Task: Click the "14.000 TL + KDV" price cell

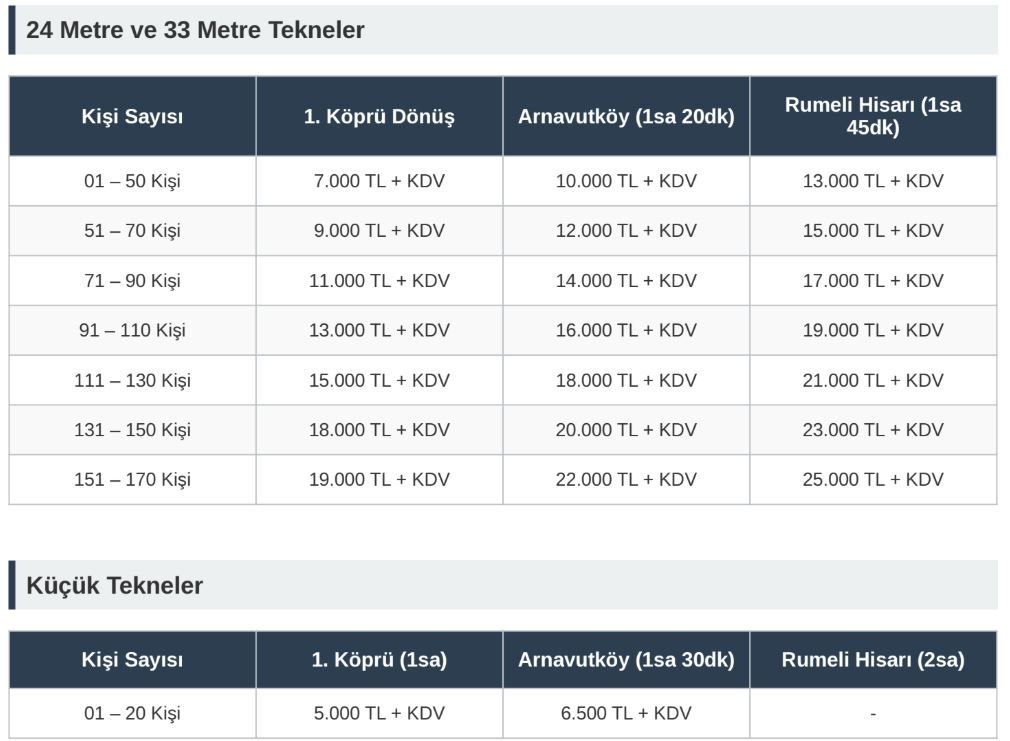Action: pyautogui.click(x=626, y=281)
